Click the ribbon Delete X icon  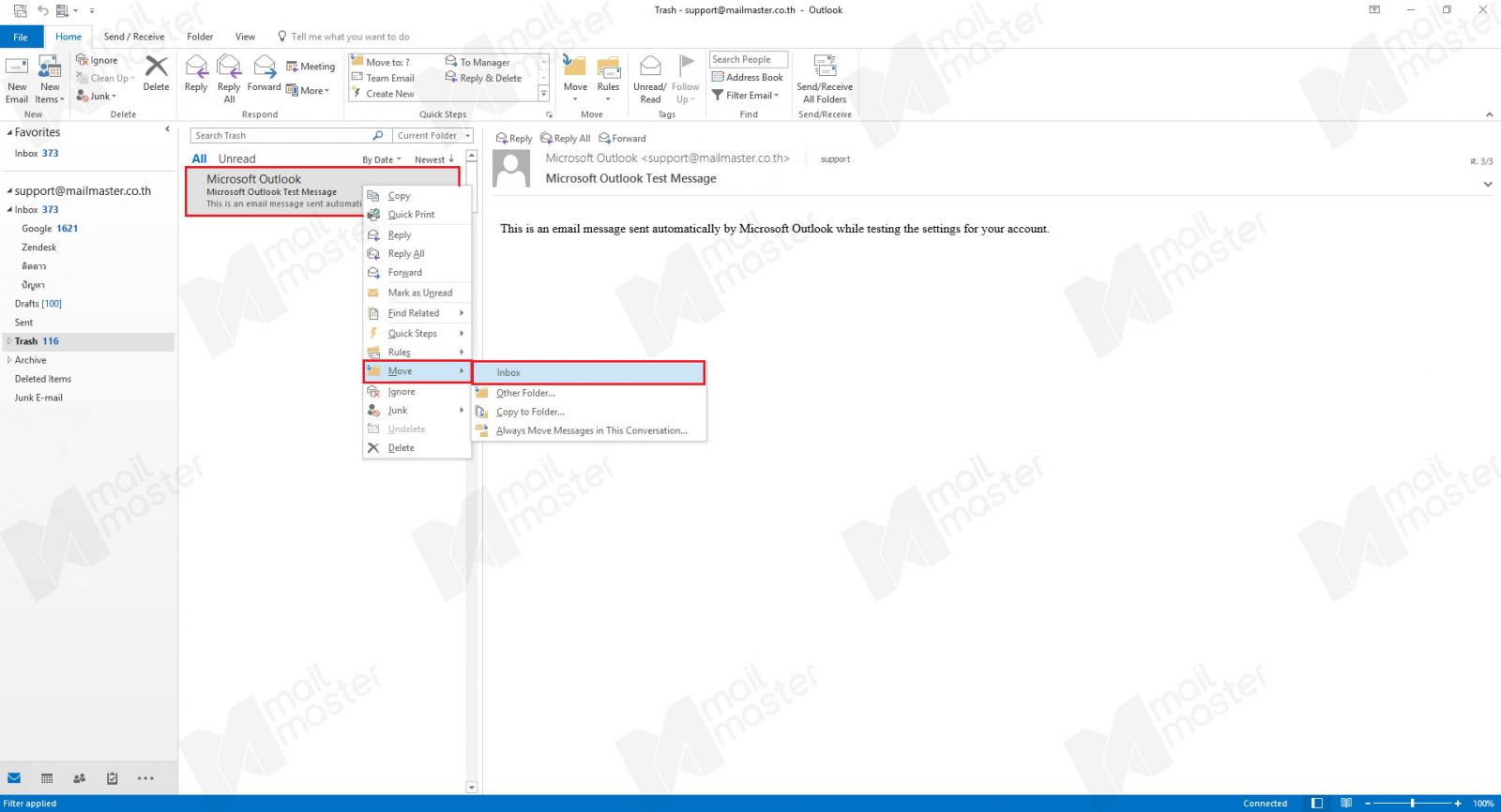(156, 67)
